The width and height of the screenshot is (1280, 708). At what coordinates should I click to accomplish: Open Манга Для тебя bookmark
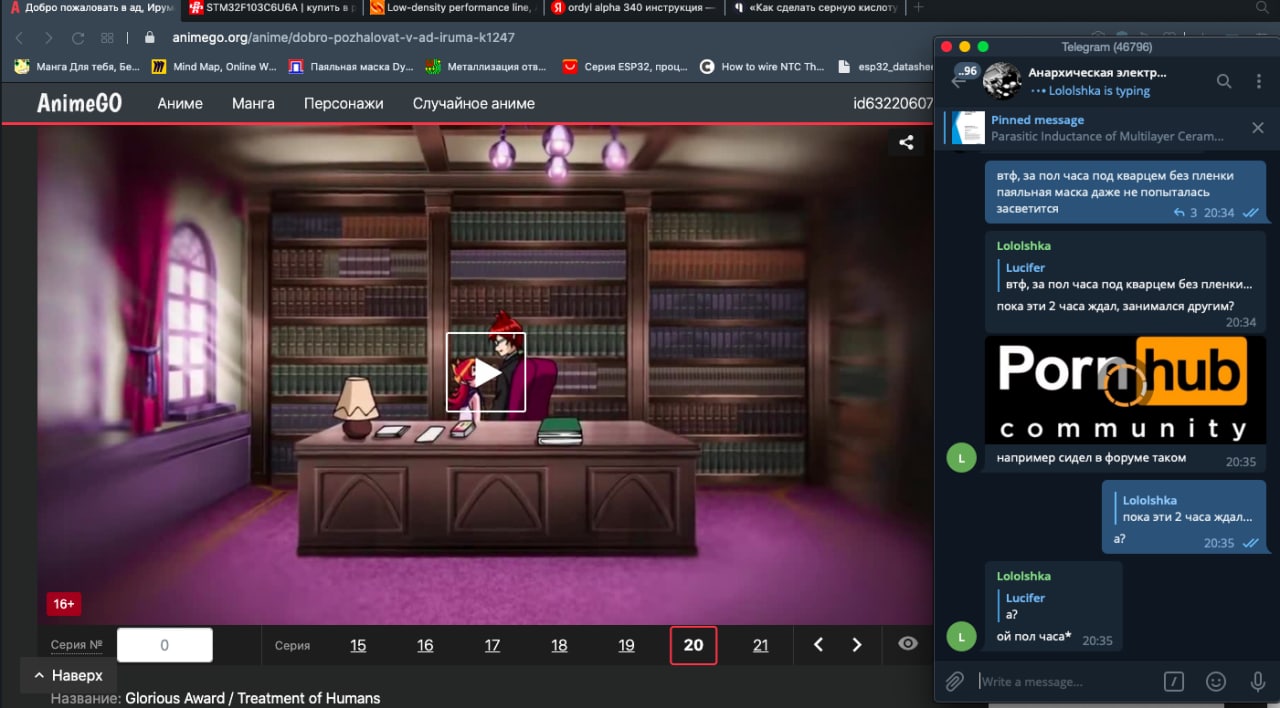pyautogui.click(x=78, y=67)
